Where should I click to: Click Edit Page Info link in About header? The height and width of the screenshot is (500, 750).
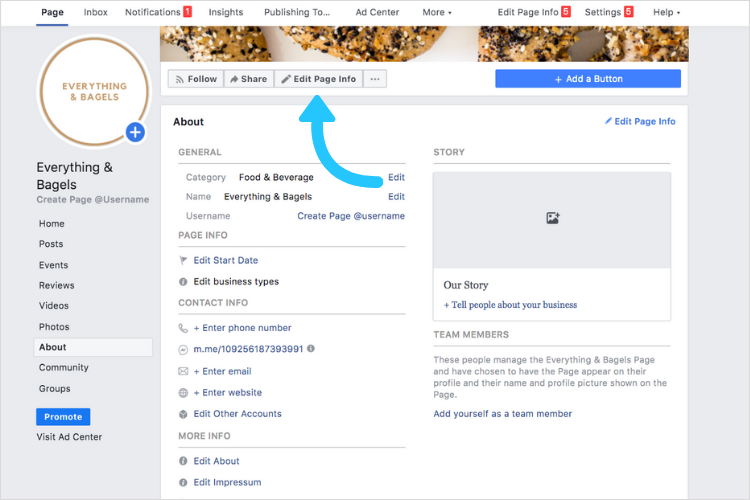pos(640,122)
